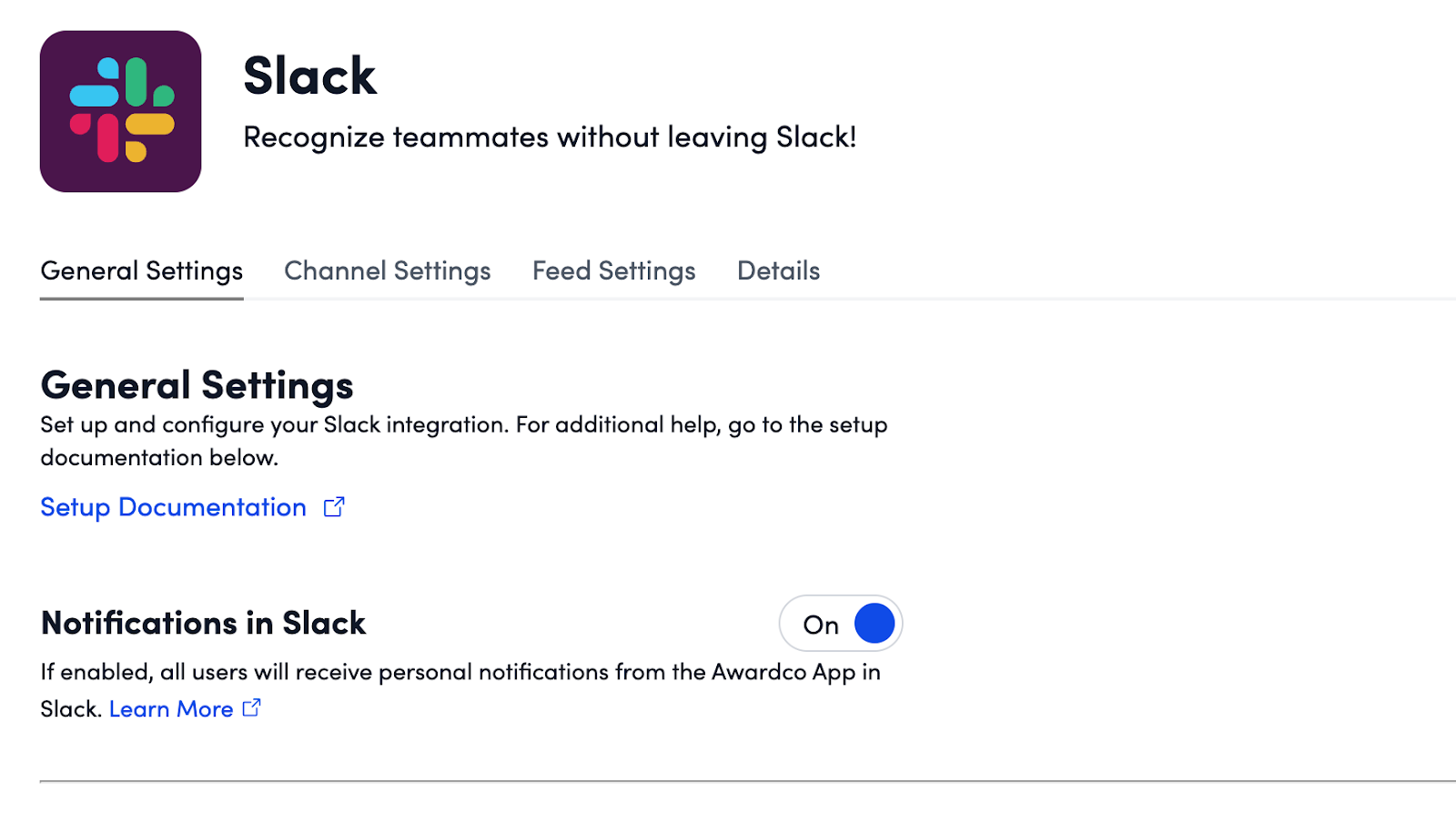Click the large 'Slack' title heading

point(309,76)
